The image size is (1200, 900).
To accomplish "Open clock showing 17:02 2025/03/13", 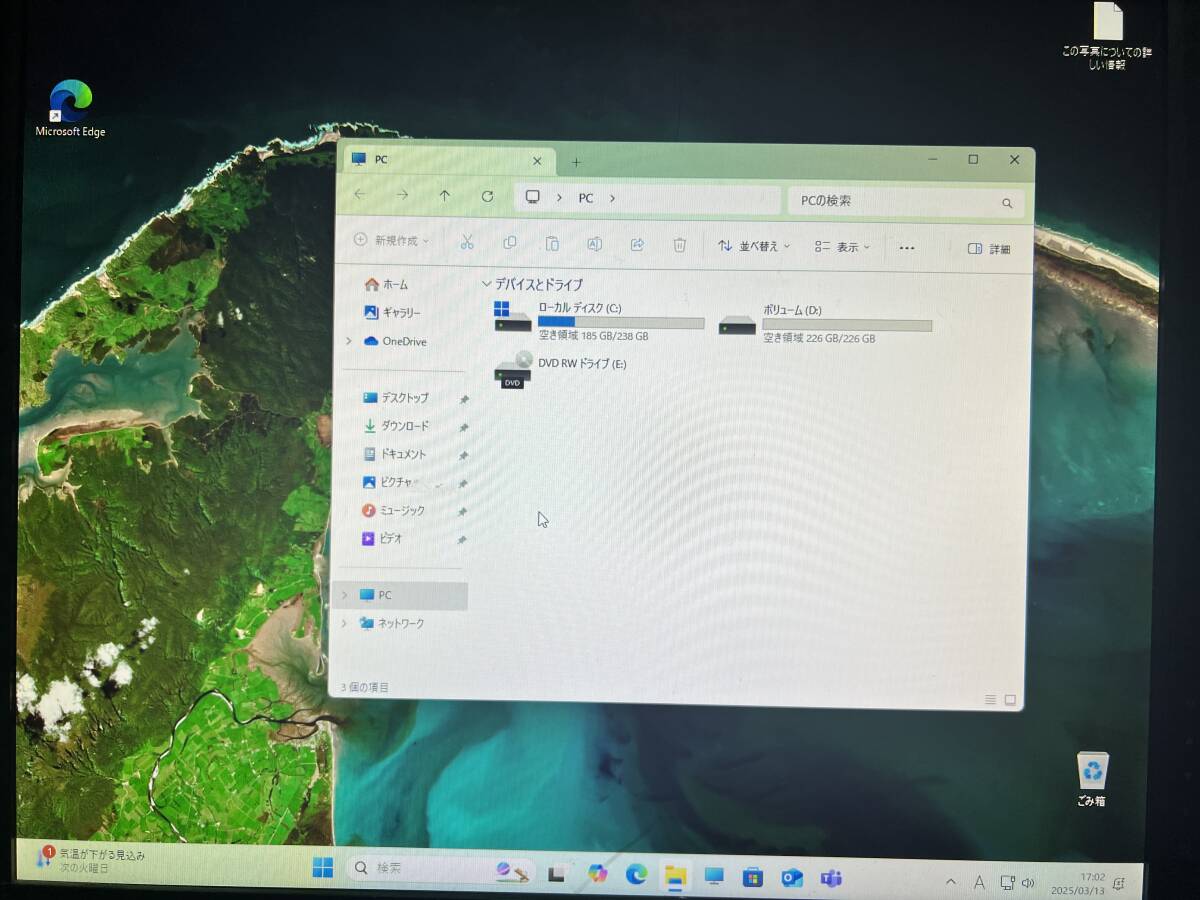I will [1078, 884].
